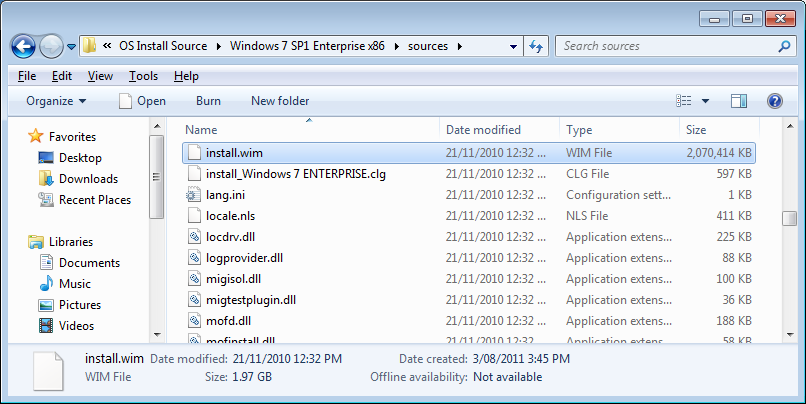This screenshot has width=806, height=404.
Task: Show hidden path levels via double chevron
Action: [x=107, y=46]
